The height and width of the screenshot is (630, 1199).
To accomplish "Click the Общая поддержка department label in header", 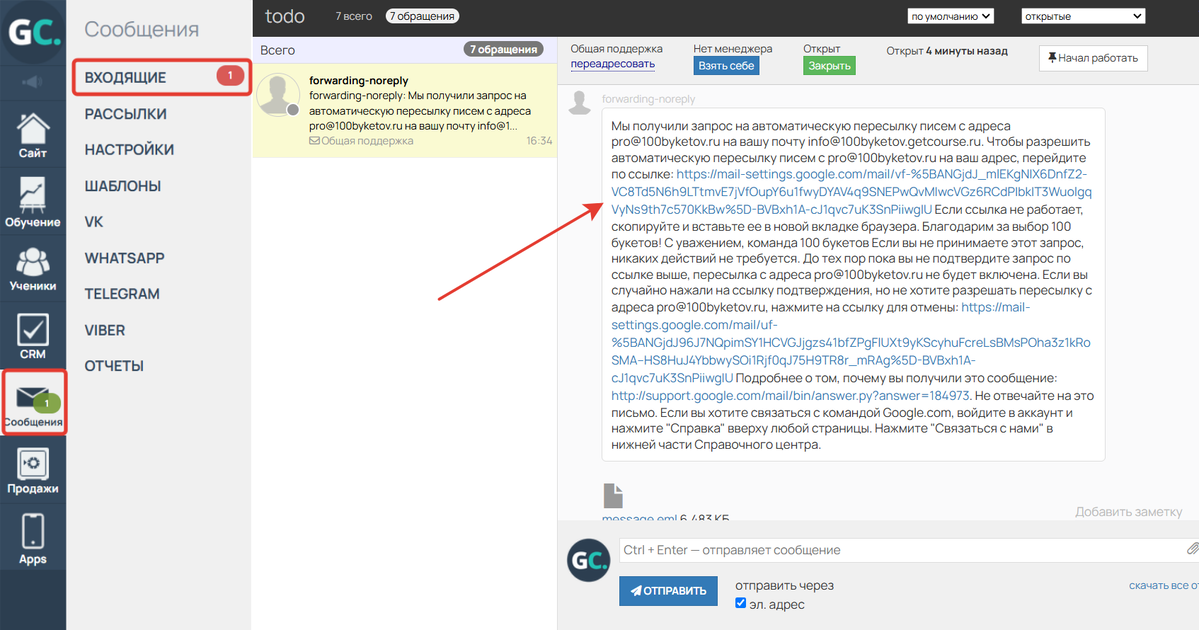I will (616, 49).
